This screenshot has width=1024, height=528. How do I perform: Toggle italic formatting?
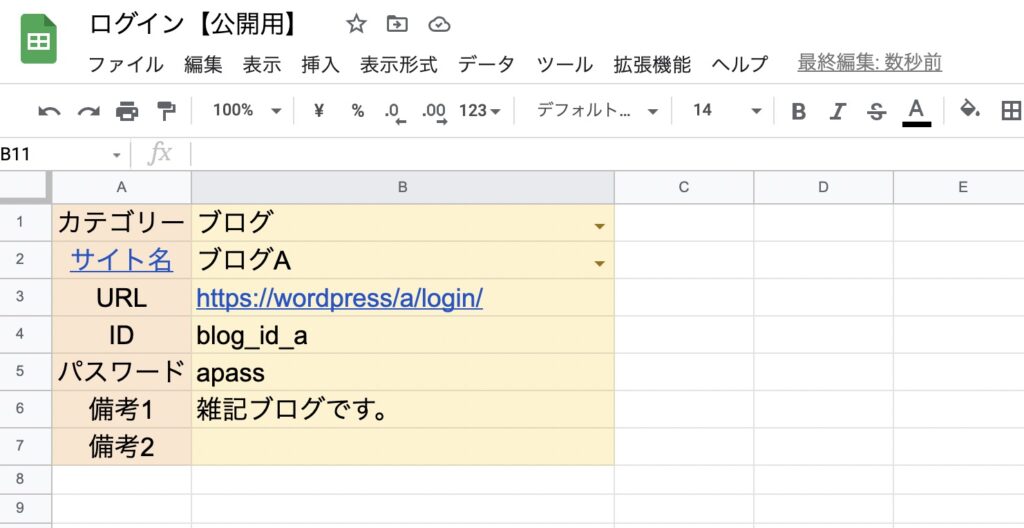click(837, 112)
